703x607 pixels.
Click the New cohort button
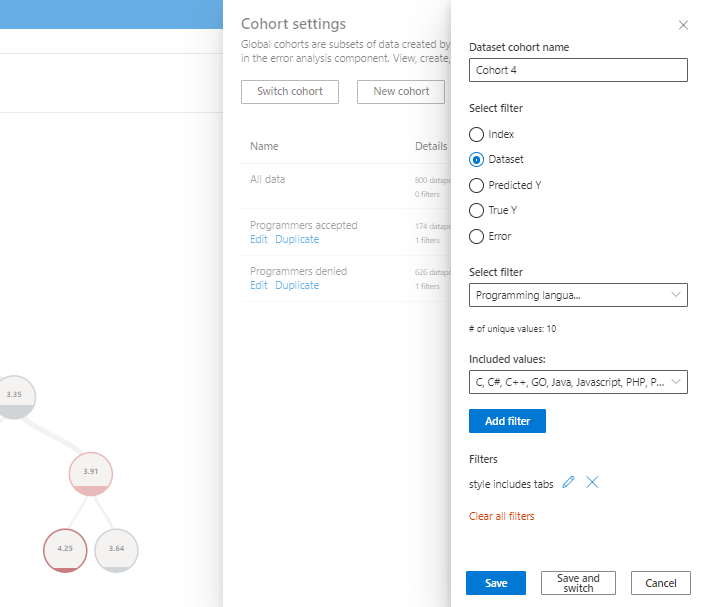(401, 92)
